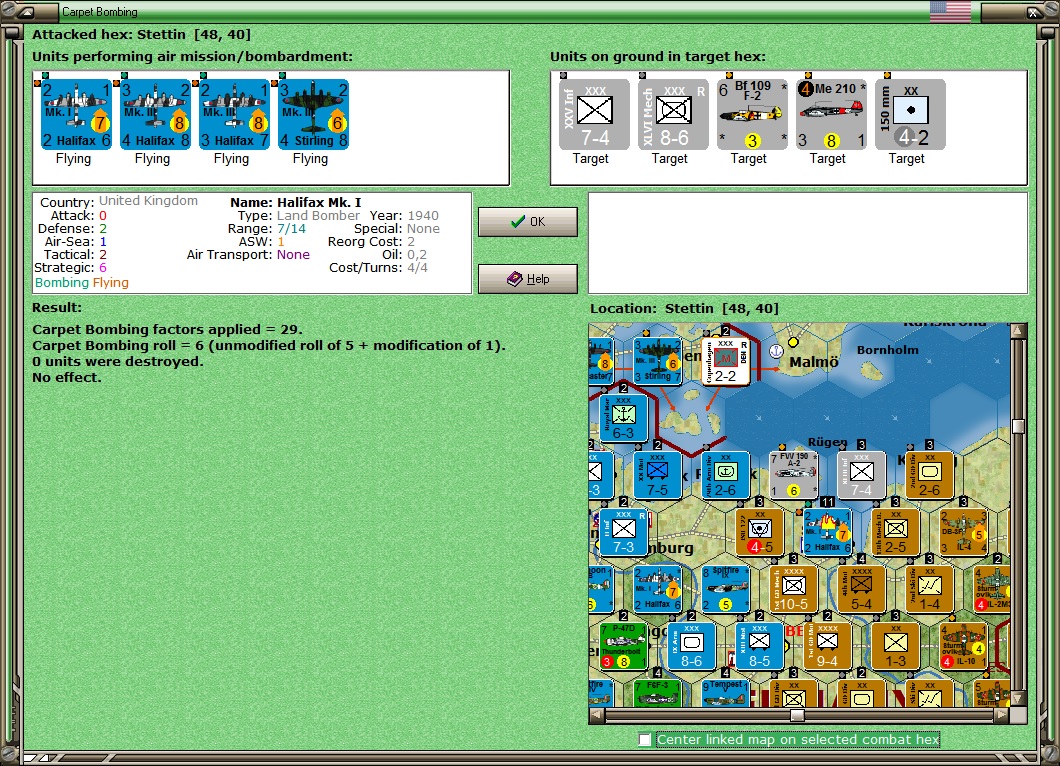Click the map vertical scrollbar thumb
1060x766 pixels.
[1018, 426]
